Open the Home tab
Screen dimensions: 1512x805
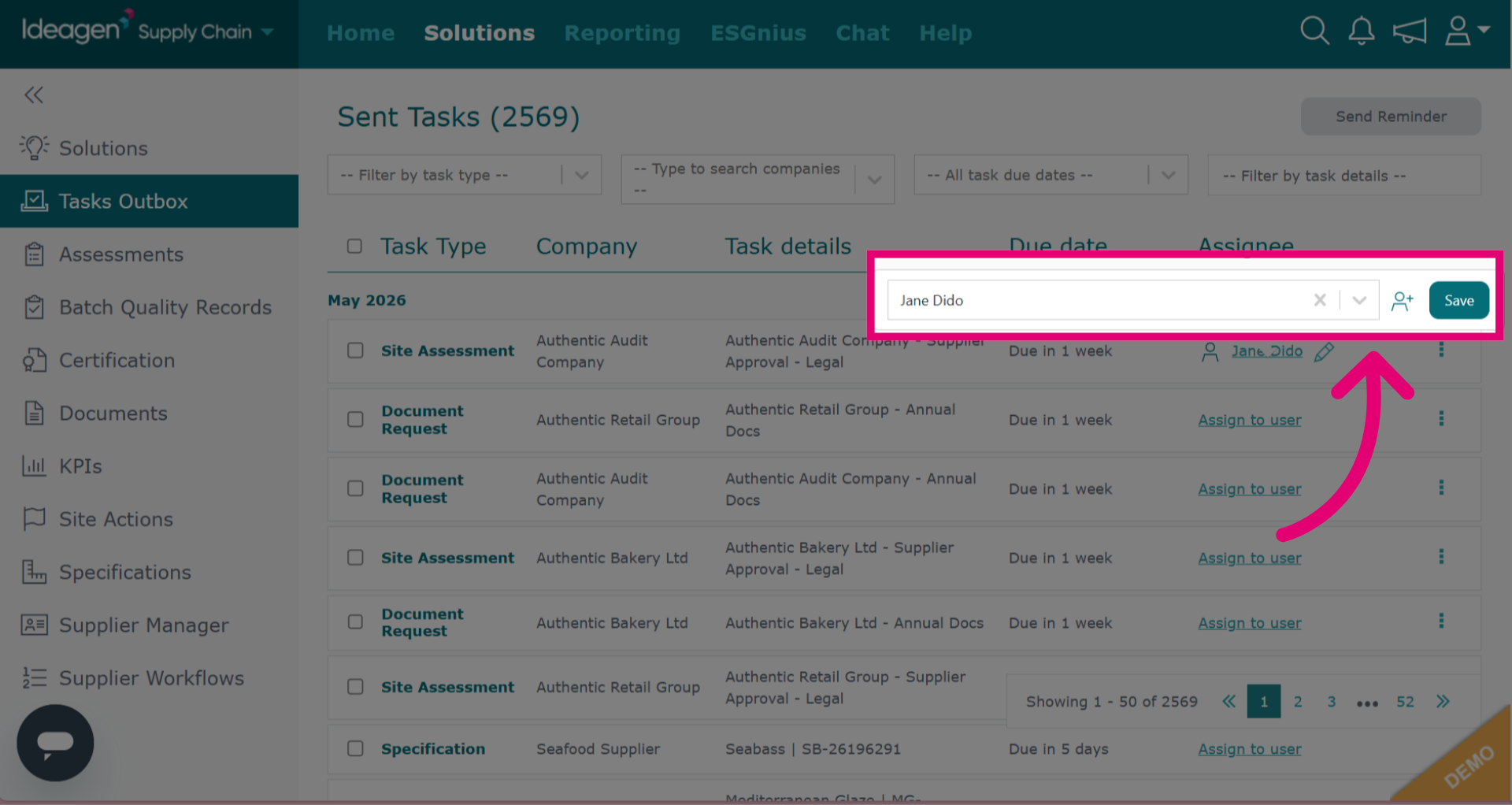click(x=361, y=33)
